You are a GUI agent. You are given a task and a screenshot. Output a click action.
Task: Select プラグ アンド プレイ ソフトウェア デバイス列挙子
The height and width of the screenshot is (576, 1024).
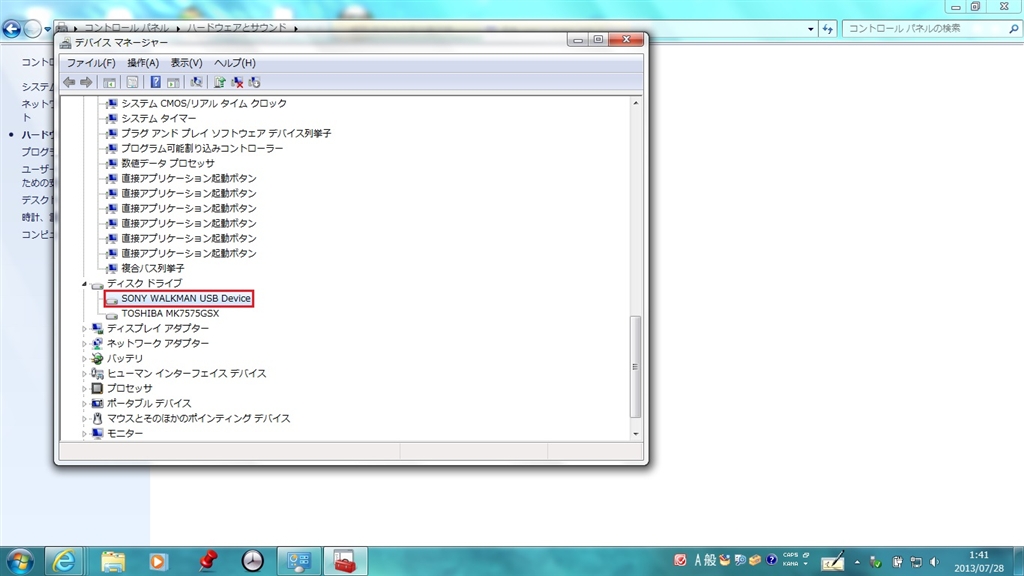coord(226,133)
